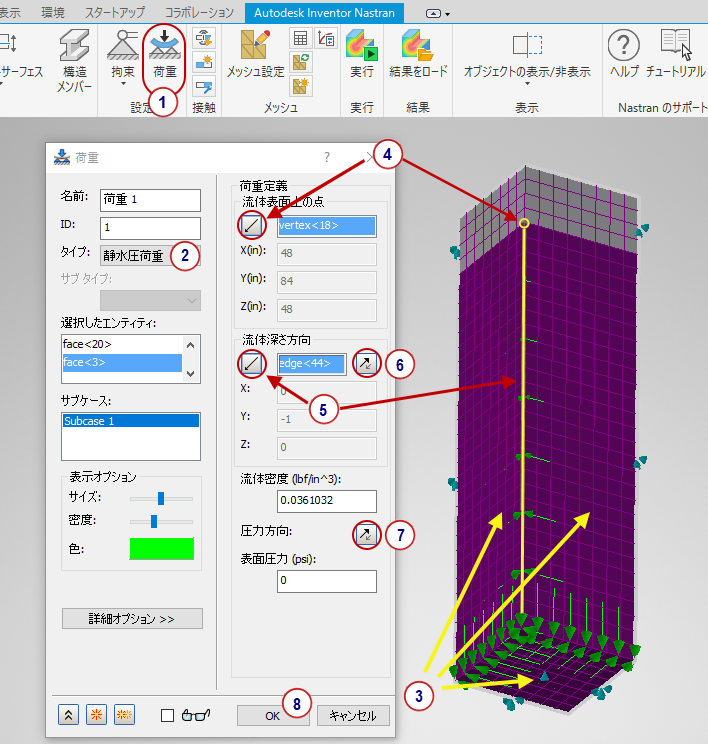708x744 pixels.
Task: Open the ヘルプ help icon
Action: click(x=624, y=55)
